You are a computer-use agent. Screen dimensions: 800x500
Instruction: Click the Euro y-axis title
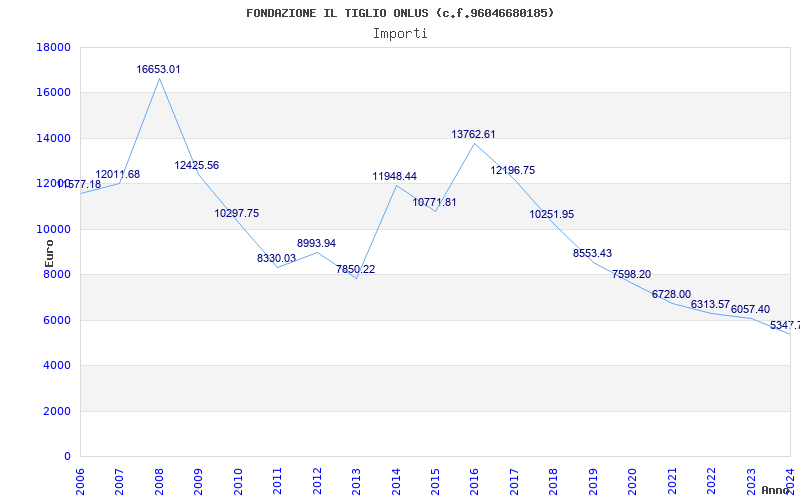click(x=49, y=254)
